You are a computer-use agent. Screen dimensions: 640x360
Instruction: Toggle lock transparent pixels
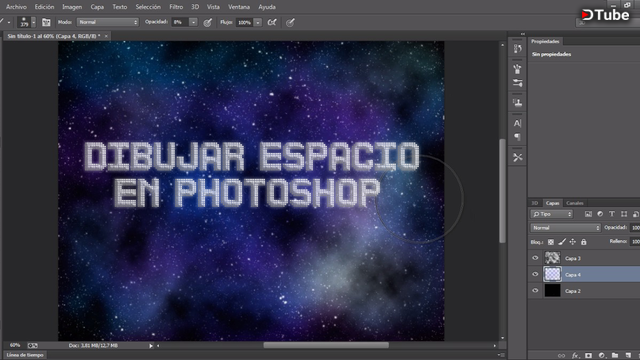551,242
